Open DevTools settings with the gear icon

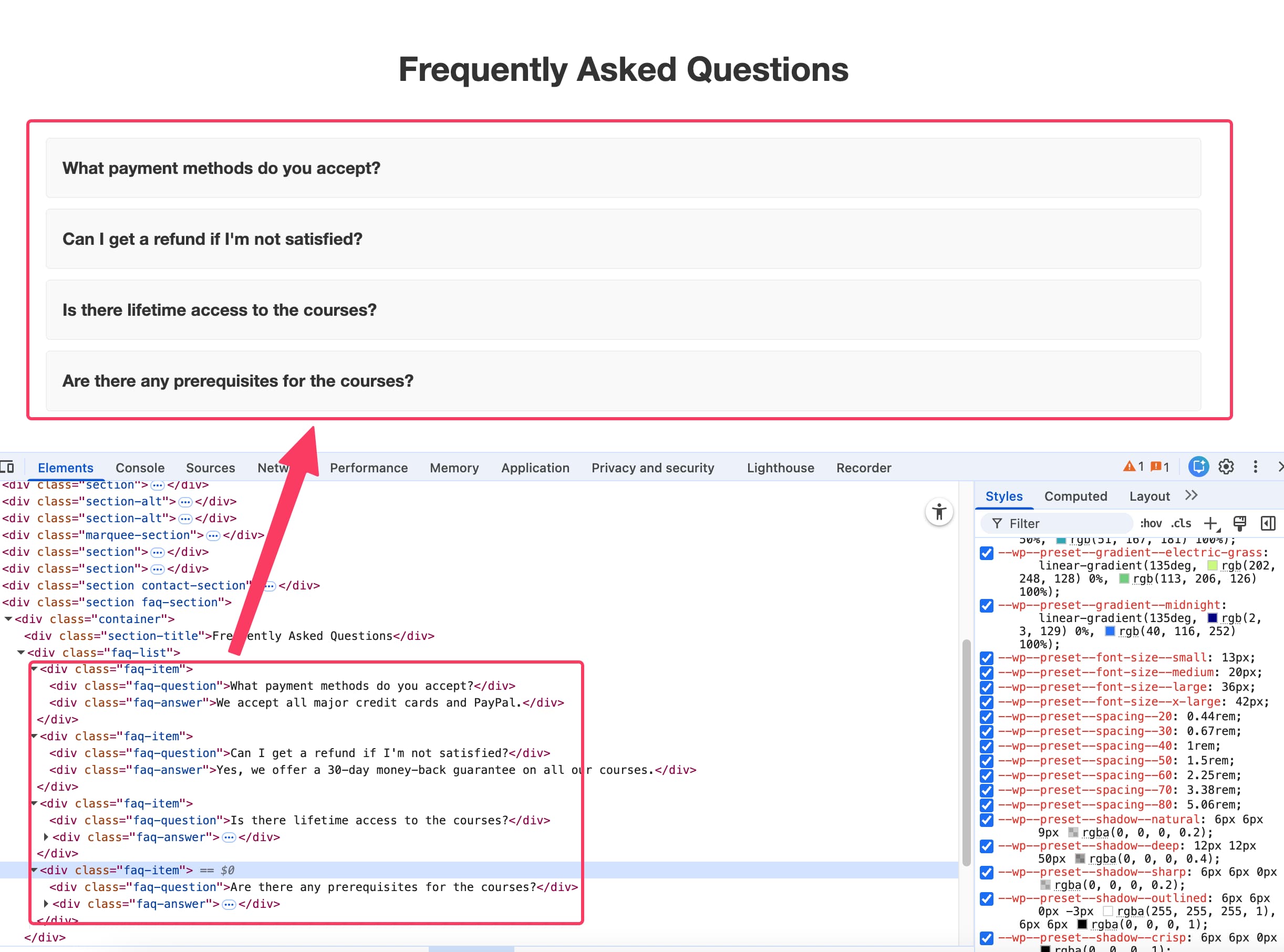pos(1226,467)
